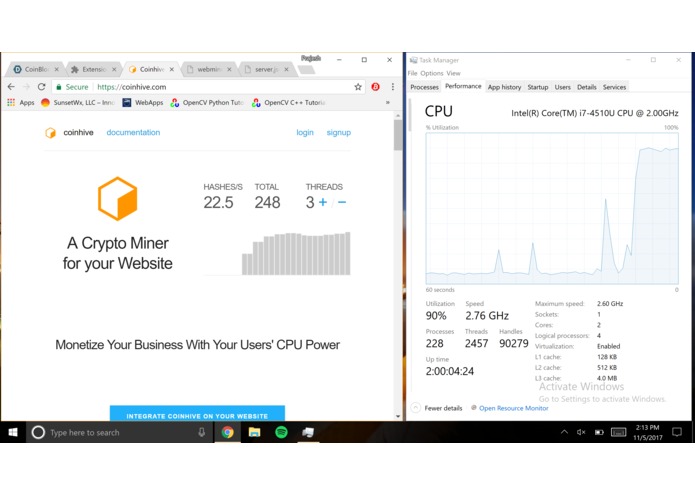Image resolution: width=695 pixels, height=494 pixels.
Task: Open OpenCV C++ Tutorial bookmark
Action: click(x=289, y=102)
